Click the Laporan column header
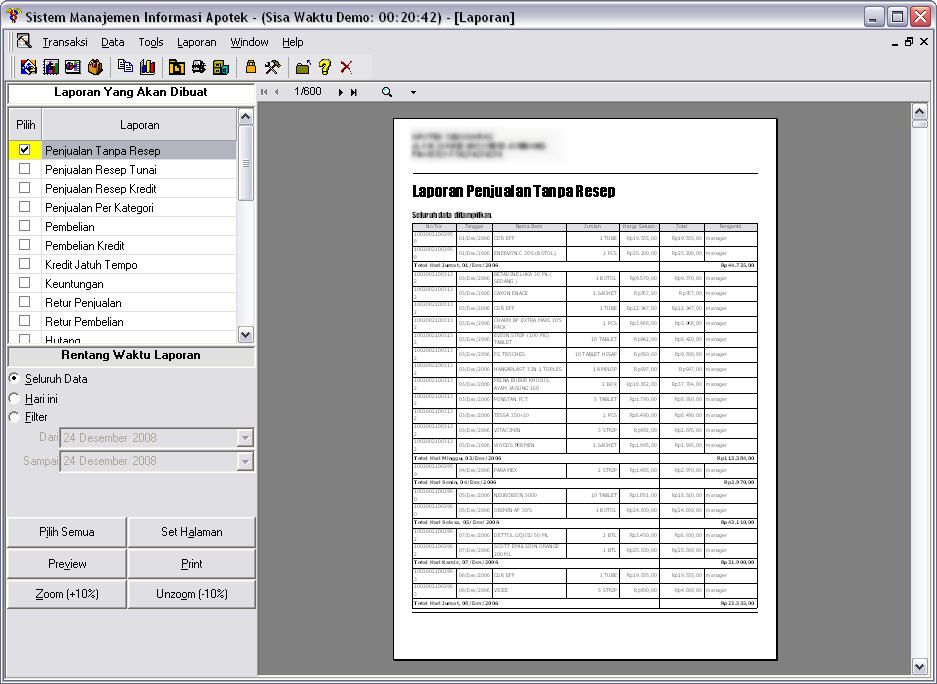The image size is (937, 684). click(139, 125)
